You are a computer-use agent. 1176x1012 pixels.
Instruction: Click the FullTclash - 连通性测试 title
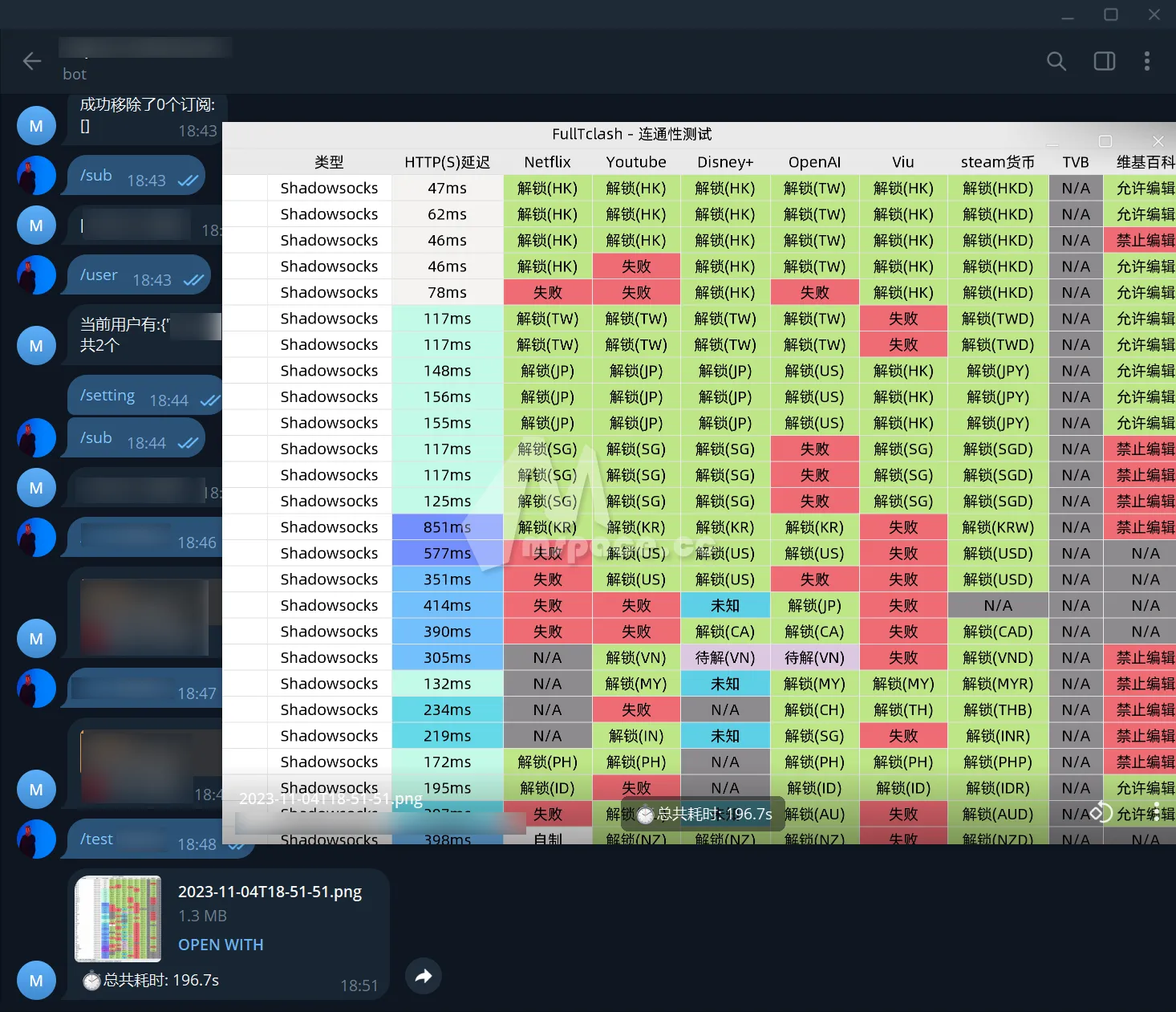pos(632,134)
